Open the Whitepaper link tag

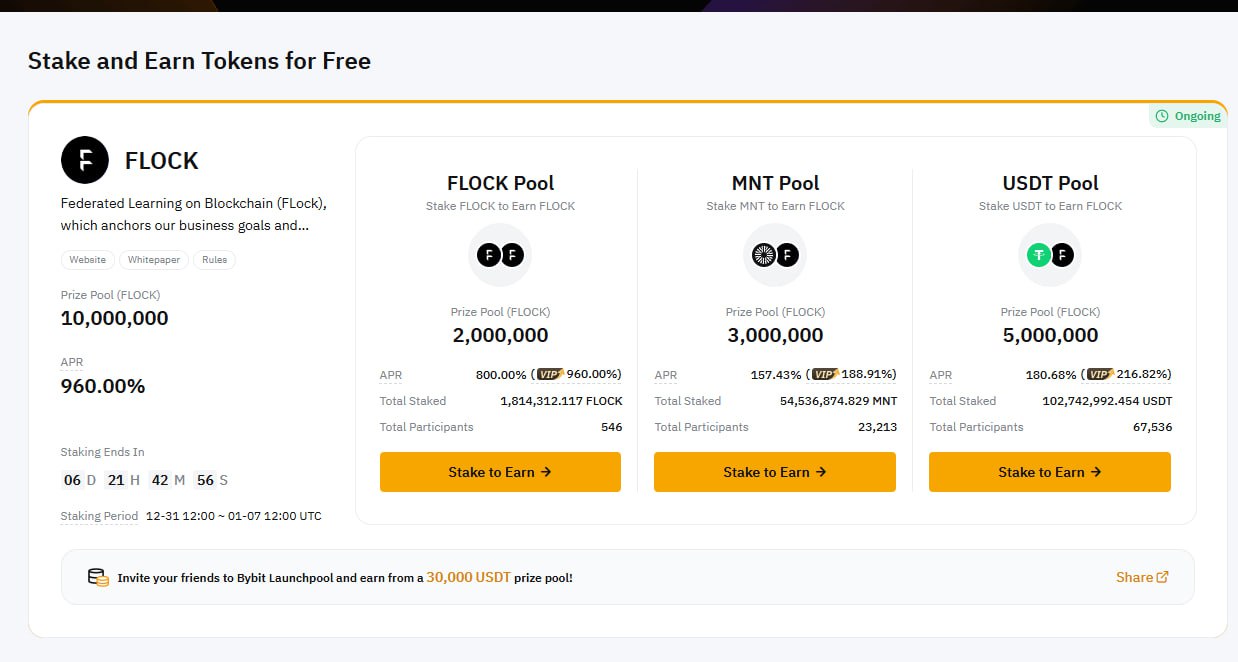coord(153,260)
